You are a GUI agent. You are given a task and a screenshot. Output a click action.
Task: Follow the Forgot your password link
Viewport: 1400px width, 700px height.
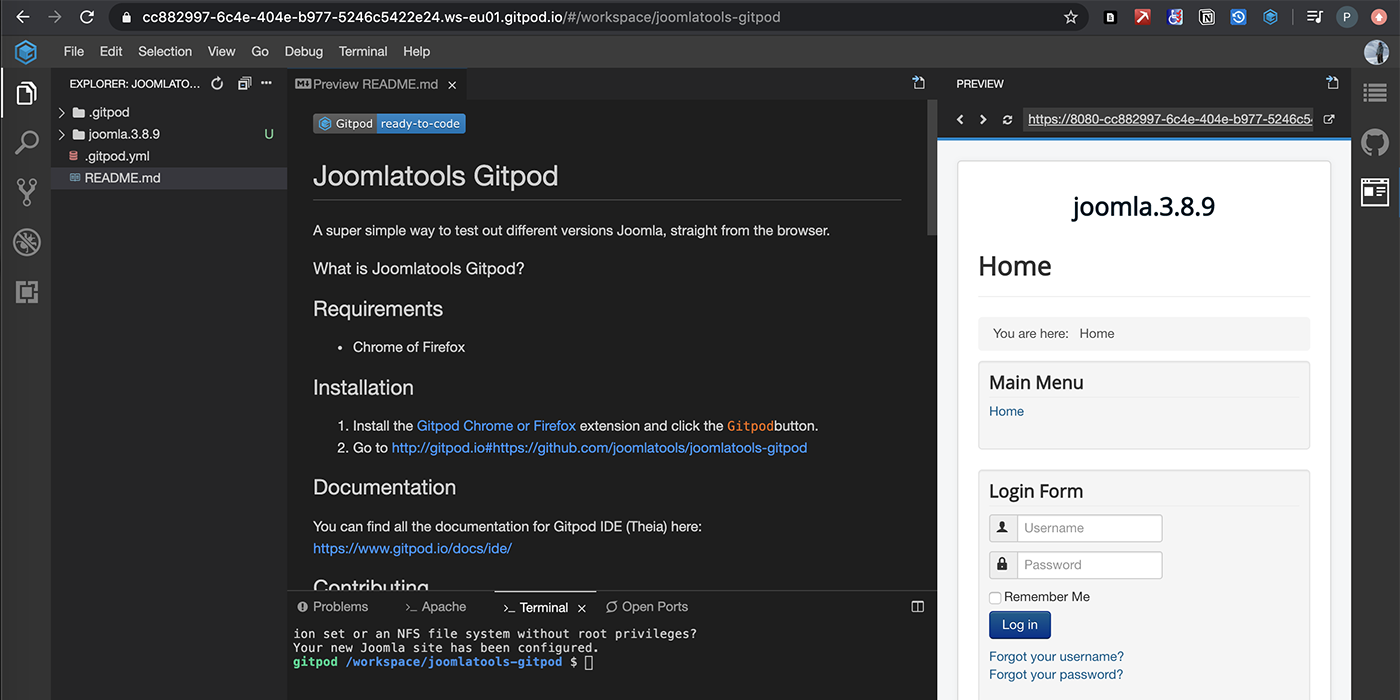[1055, 675]
